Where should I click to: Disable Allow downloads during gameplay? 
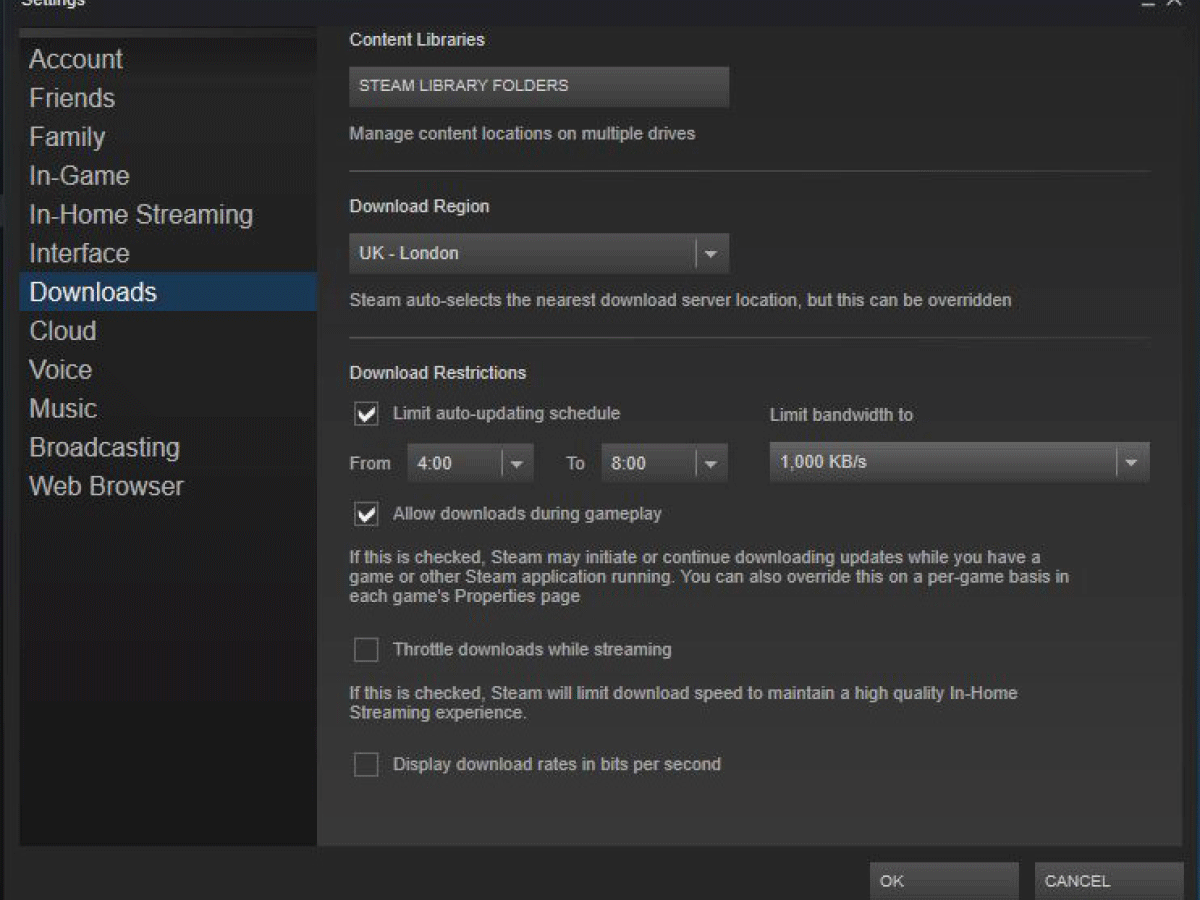pyautogui.click(x=367, y=514)
